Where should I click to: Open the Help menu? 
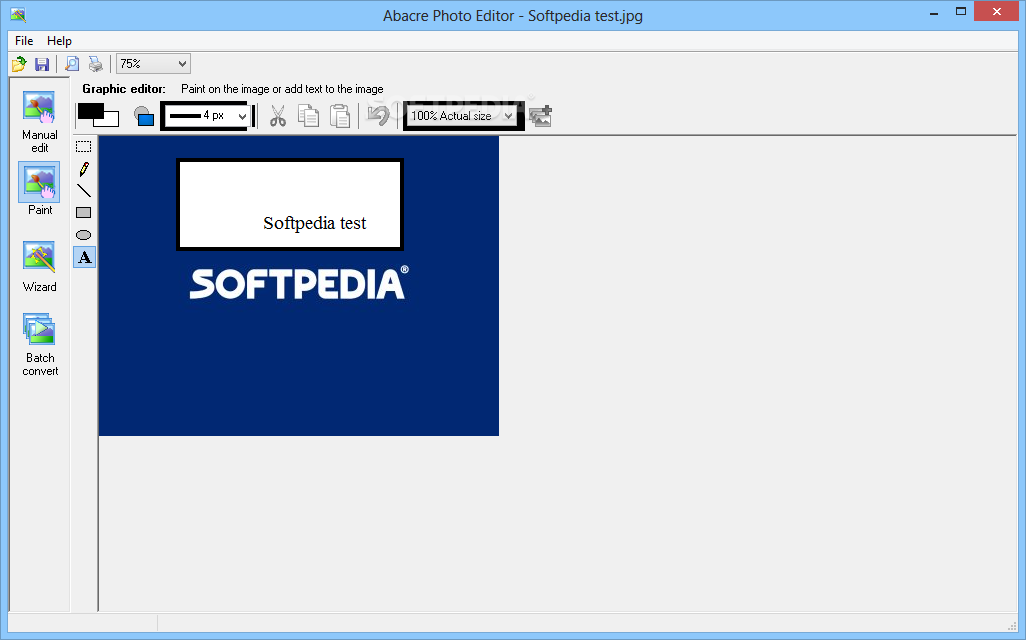tap(60, 41)
